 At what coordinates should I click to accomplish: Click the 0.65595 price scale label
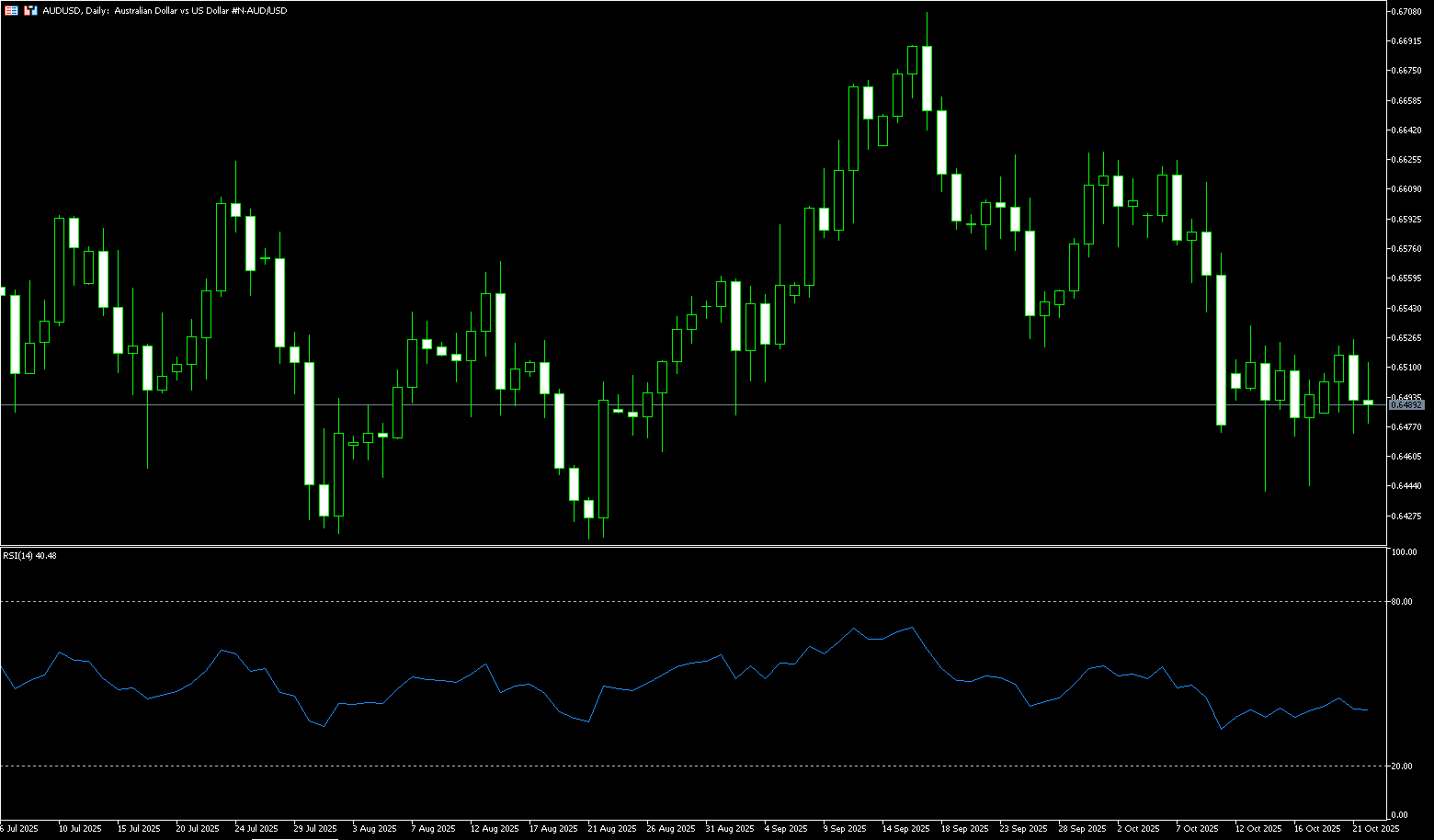tap(1406, 278)
